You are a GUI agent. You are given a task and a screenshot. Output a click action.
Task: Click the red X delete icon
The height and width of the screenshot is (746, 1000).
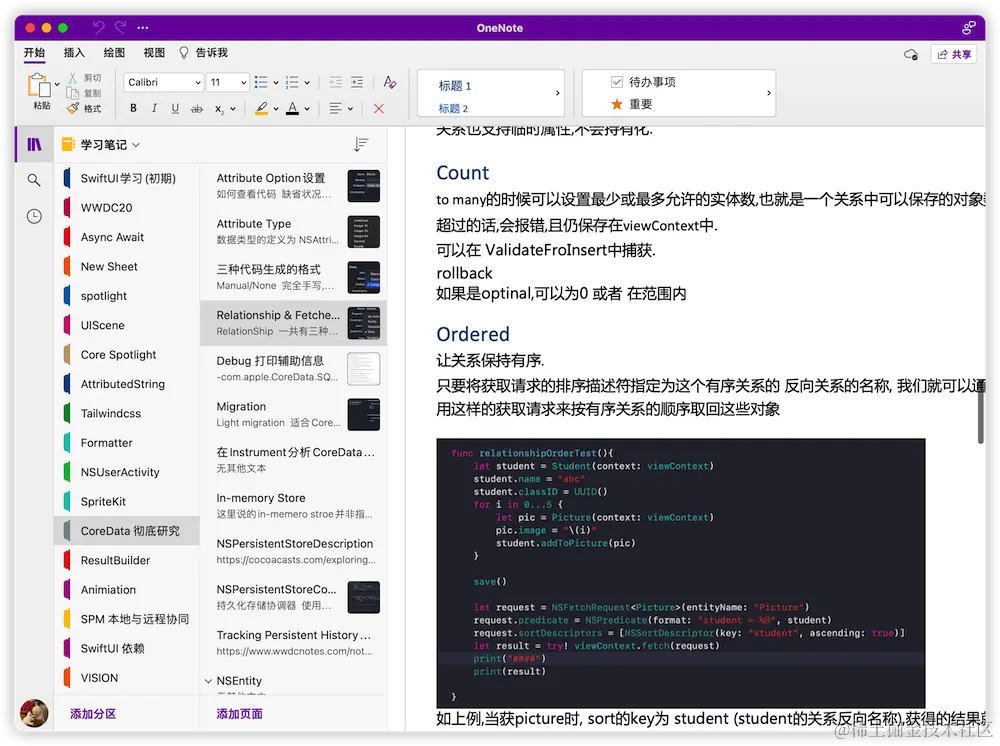[x=379, y=108]
